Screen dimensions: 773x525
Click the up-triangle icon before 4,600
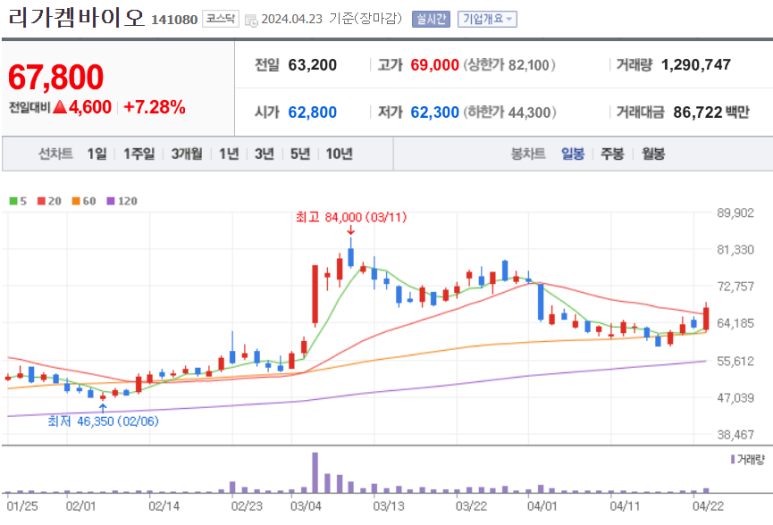tap(60, 106)
